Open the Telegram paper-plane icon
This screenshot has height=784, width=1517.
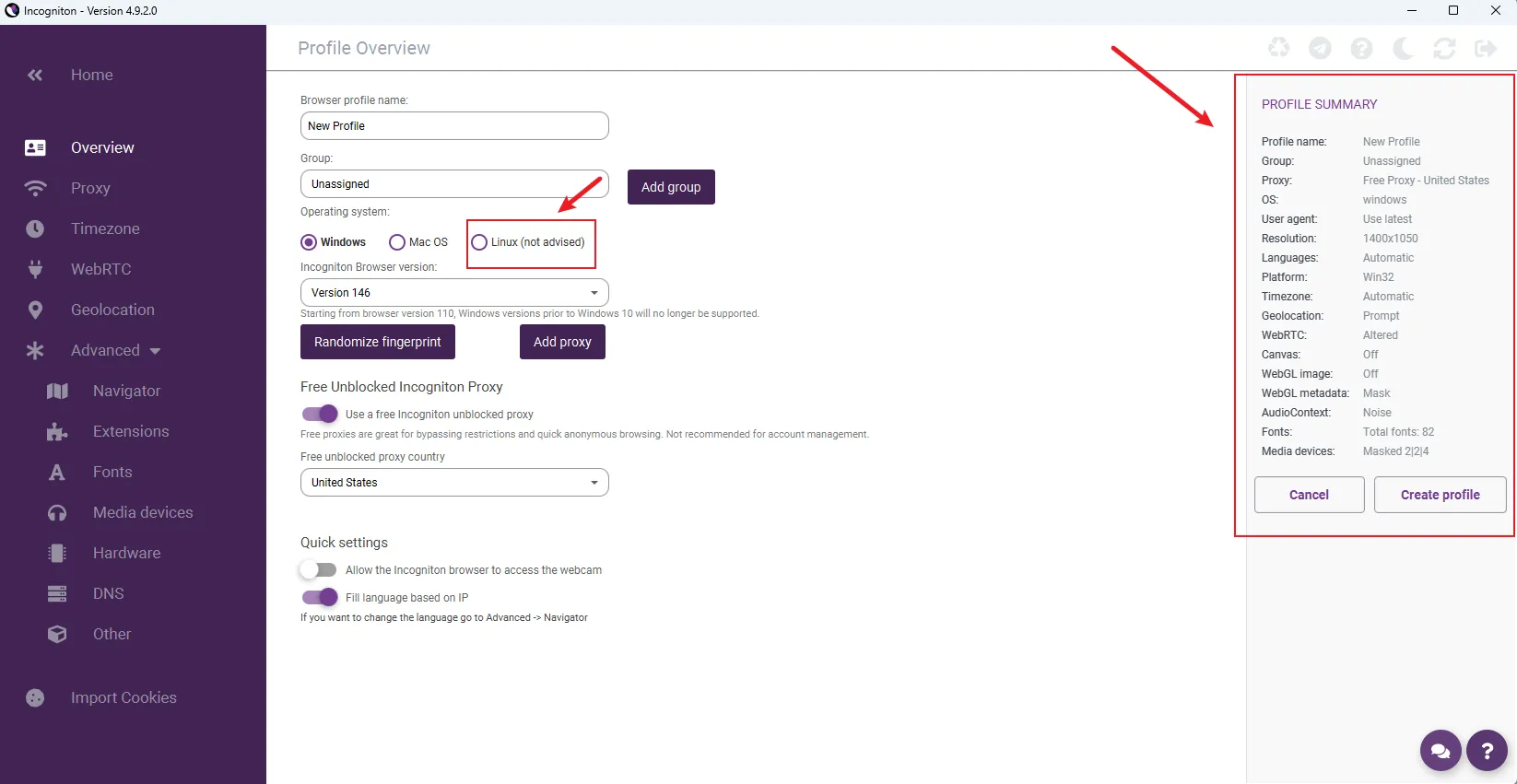tap(1320, 48)
